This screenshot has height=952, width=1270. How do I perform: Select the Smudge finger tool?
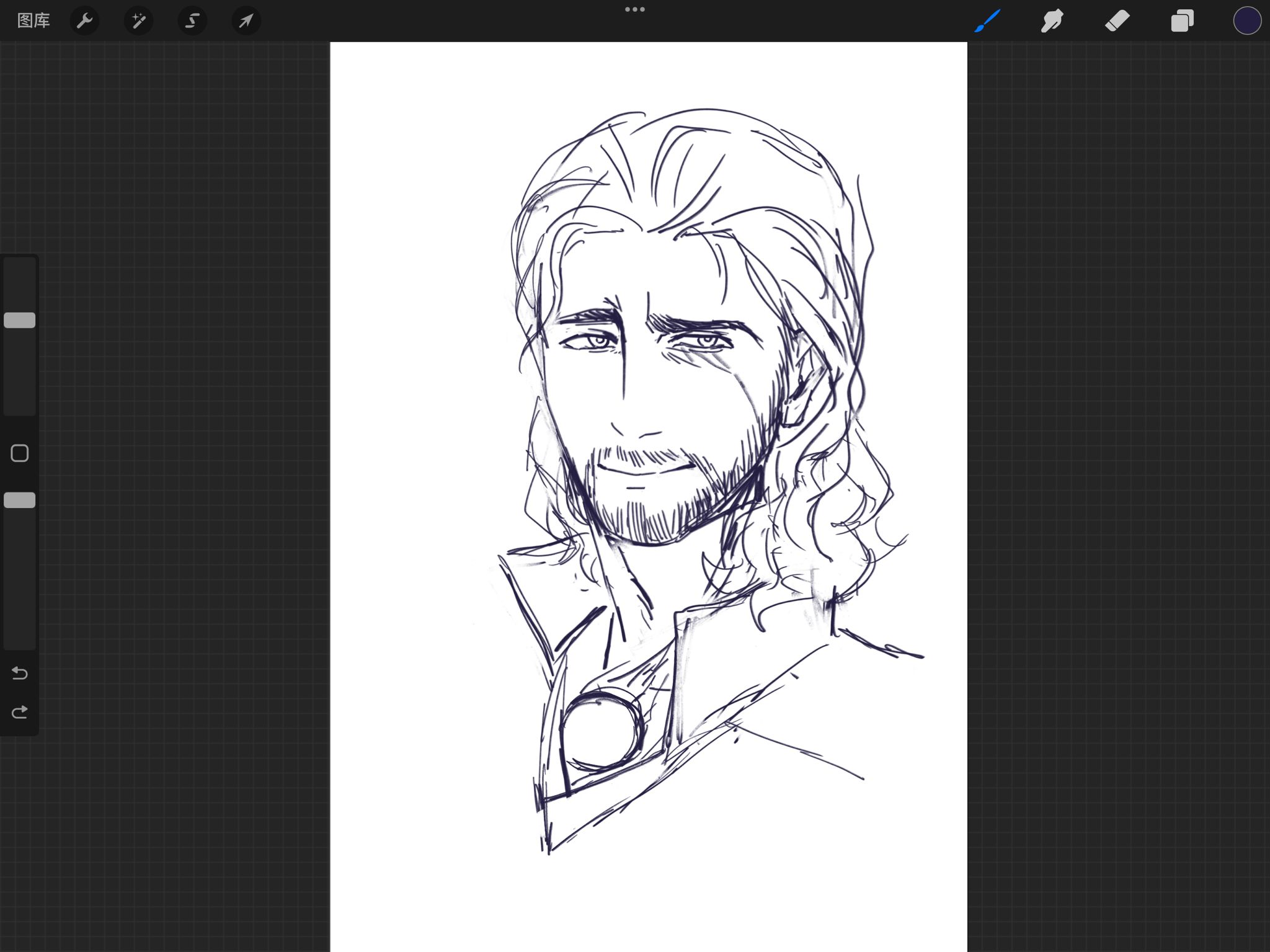click(1052, 20)
